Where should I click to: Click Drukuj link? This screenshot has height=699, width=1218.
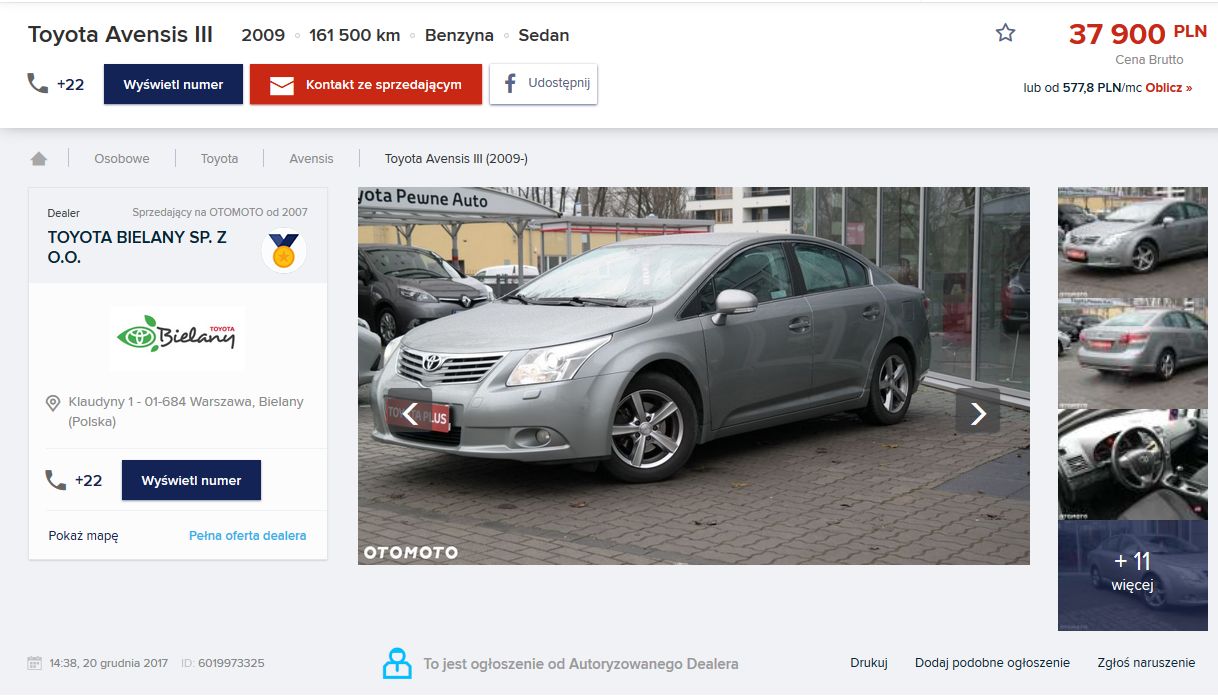(869, 663)
